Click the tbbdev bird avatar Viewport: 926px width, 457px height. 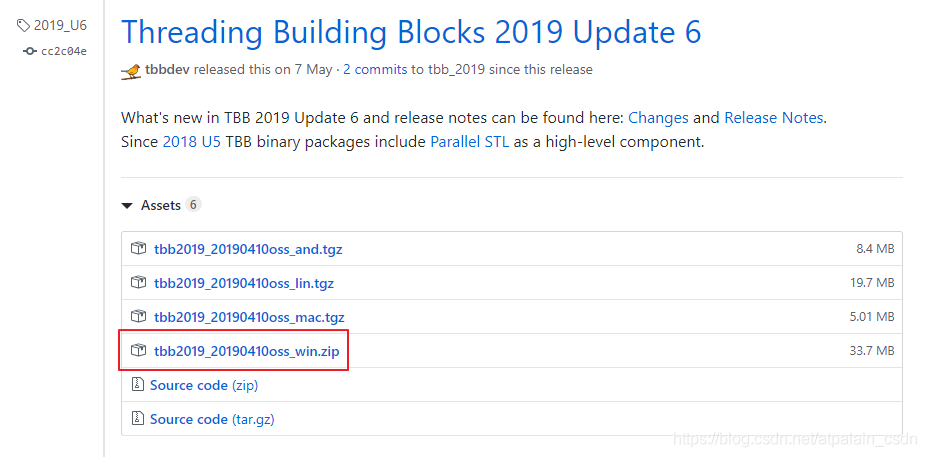click(131, 71)
